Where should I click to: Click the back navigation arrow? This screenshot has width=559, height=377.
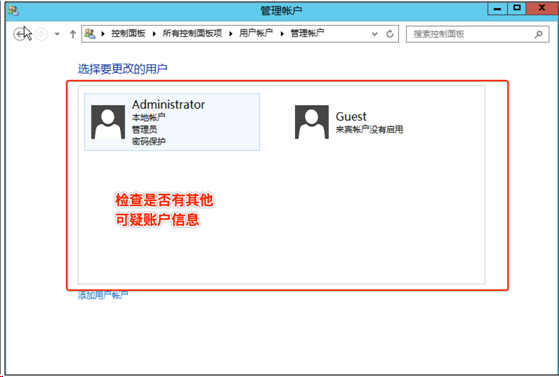click(x=19, y=34)
